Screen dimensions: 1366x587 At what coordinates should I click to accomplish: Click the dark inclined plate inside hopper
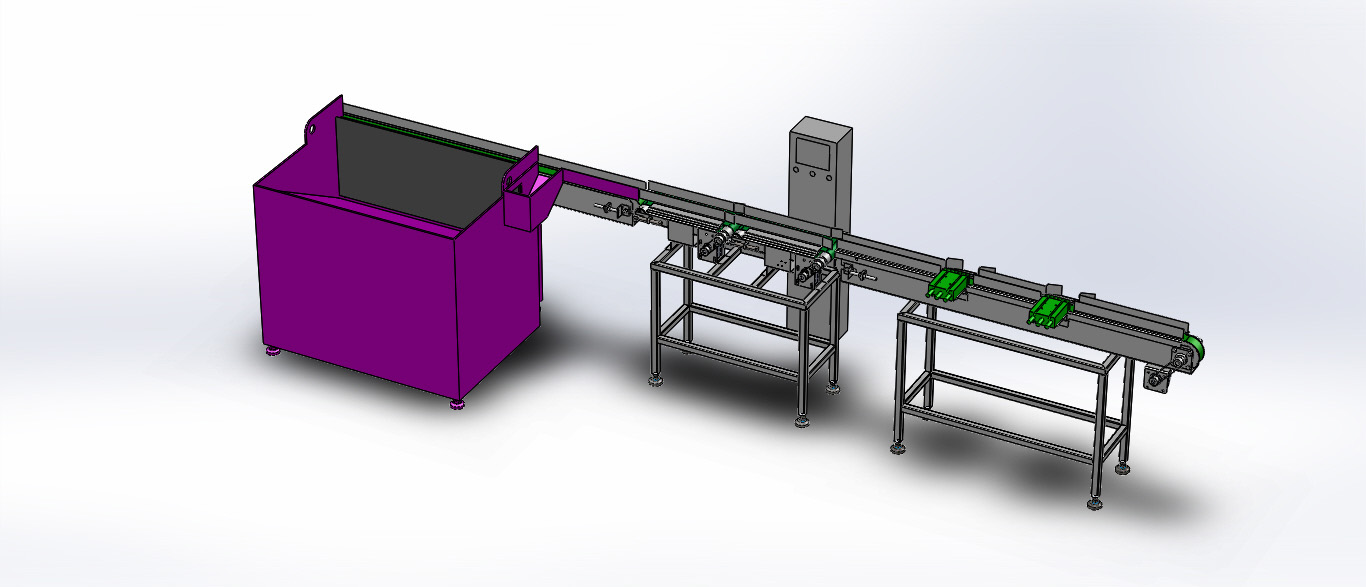pos(410,170)
